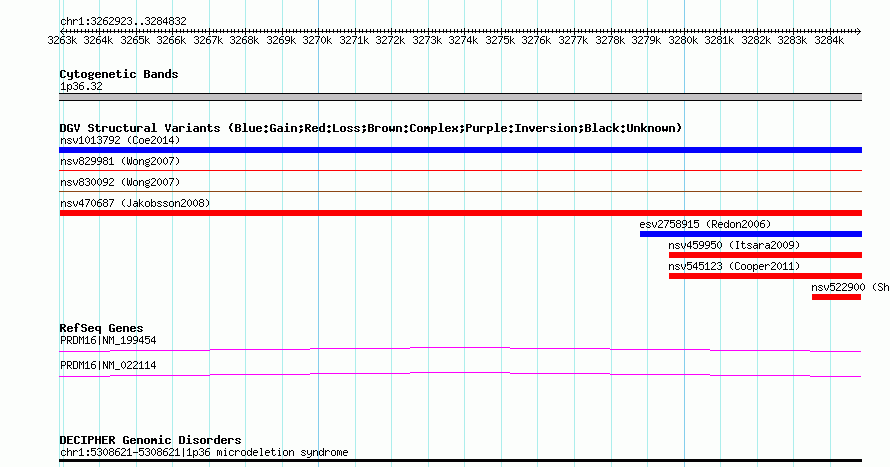Open the 1p36 microdeletion syndrome entry

tap(204, 452)
